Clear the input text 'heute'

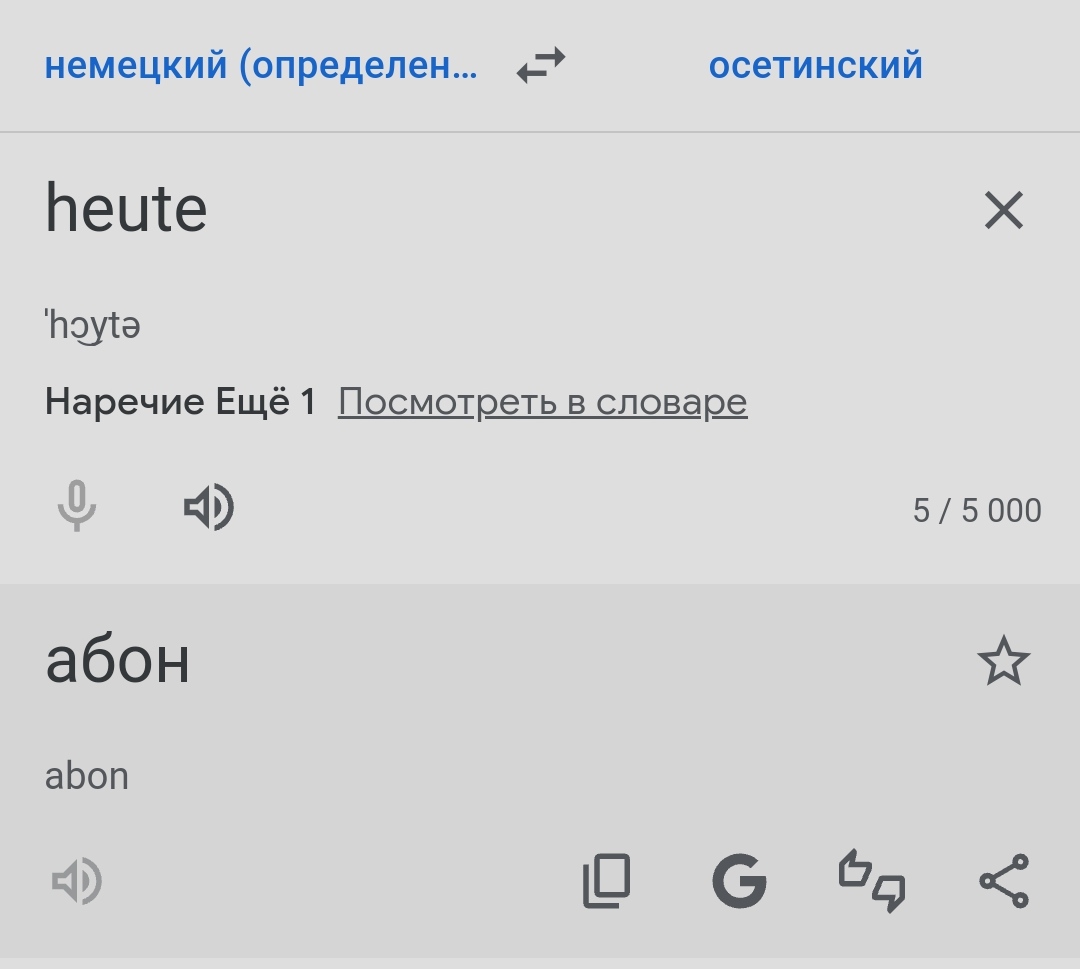(x=1004, y=210)
